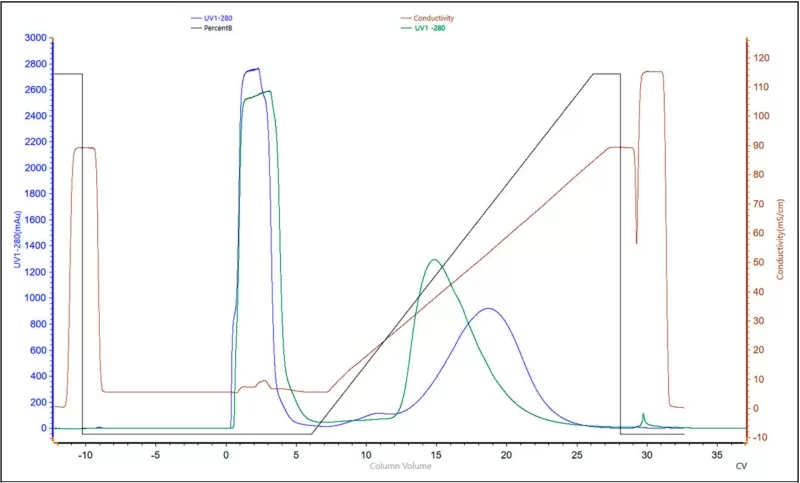Screen dimensions: 800x483
Task: Click the 0 tick on left UV axis
Action: pyautogui.click(x=44, y=428)
